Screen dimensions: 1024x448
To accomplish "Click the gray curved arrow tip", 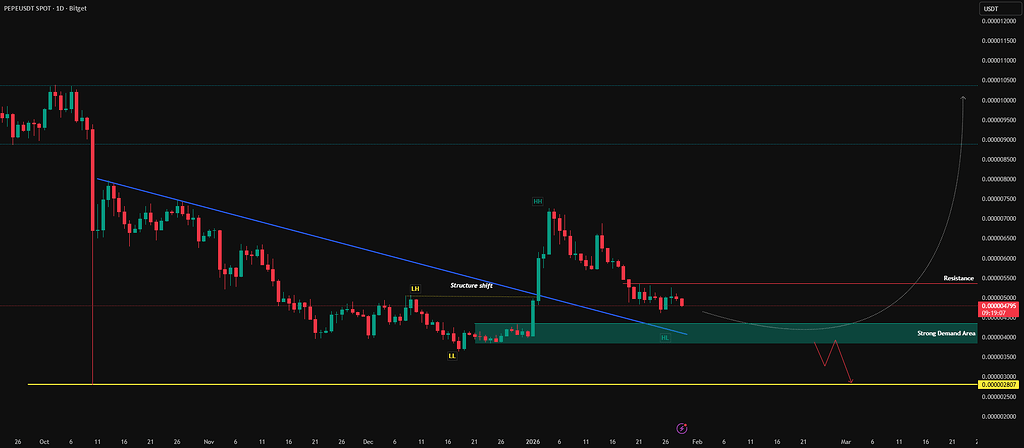I will (x=963, y=98).
